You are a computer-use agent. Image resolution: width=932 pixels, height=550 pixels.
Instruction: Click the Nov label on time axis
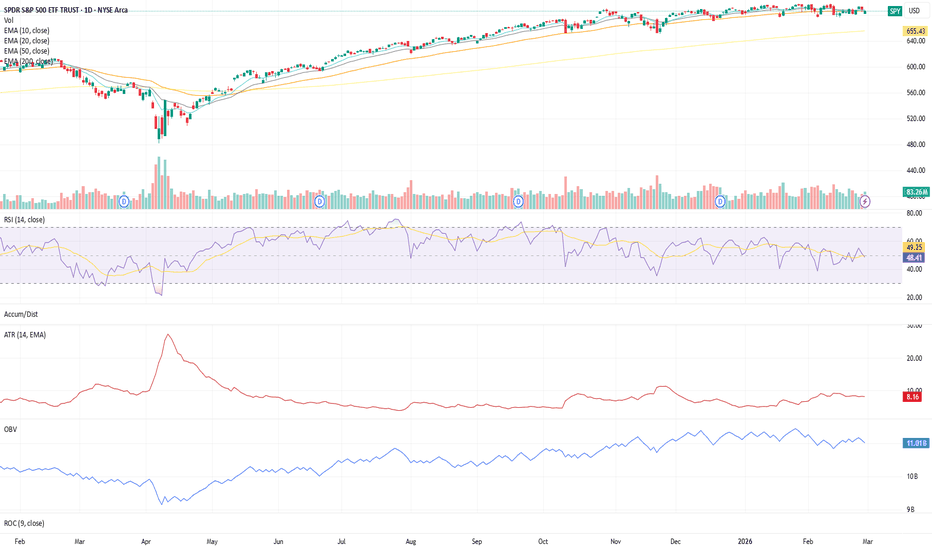616,542
